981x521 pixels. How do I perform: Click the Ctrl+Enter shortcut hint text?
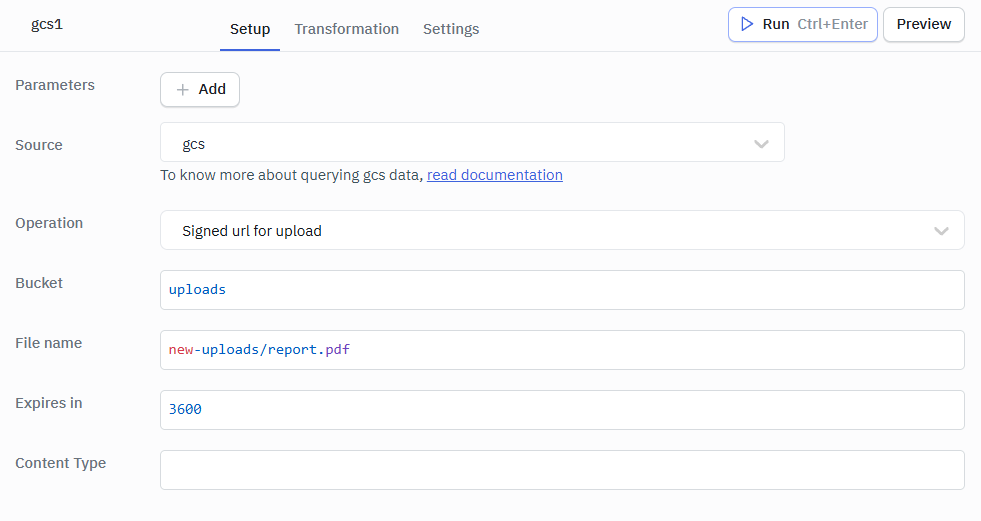(x=832, y=24)
